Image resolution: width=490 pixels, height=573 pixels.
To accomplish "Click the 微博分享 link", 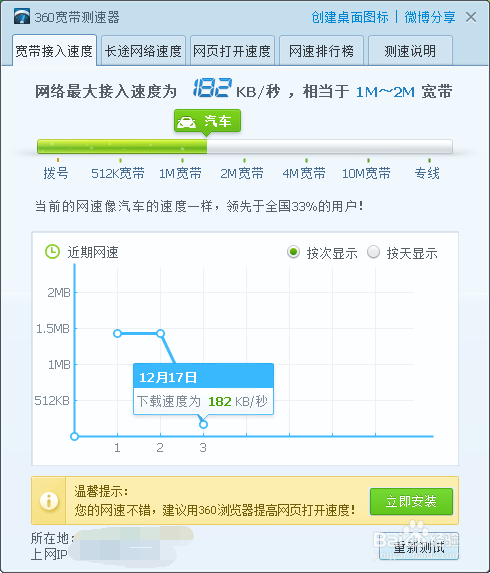I will 430,17.
